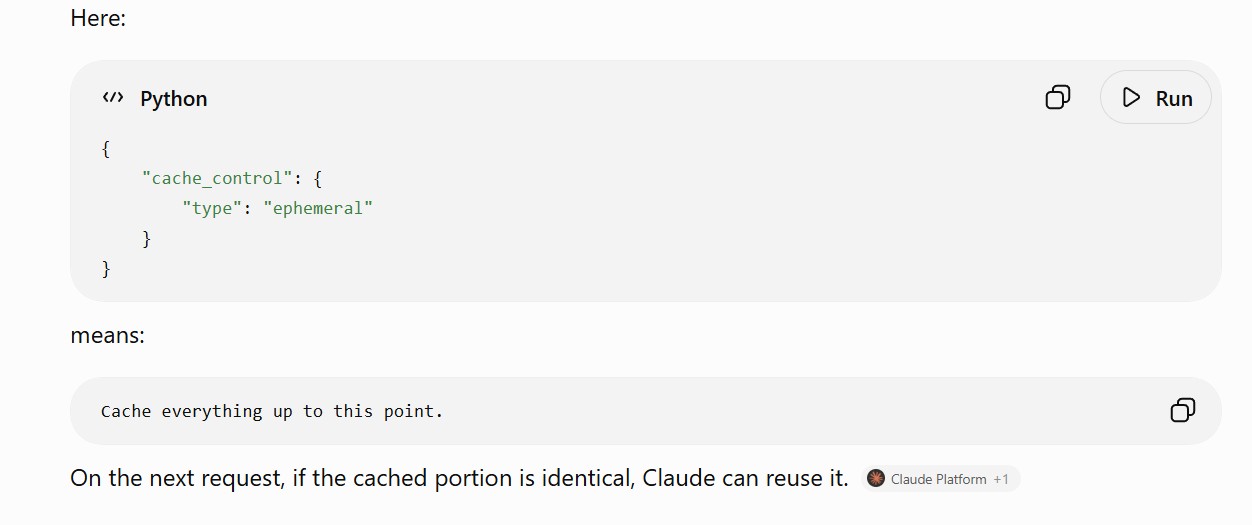Click the inner closing brace after "ephemeral"
Viewport: 1252px width, 525px height.
[x=147, y=239]
